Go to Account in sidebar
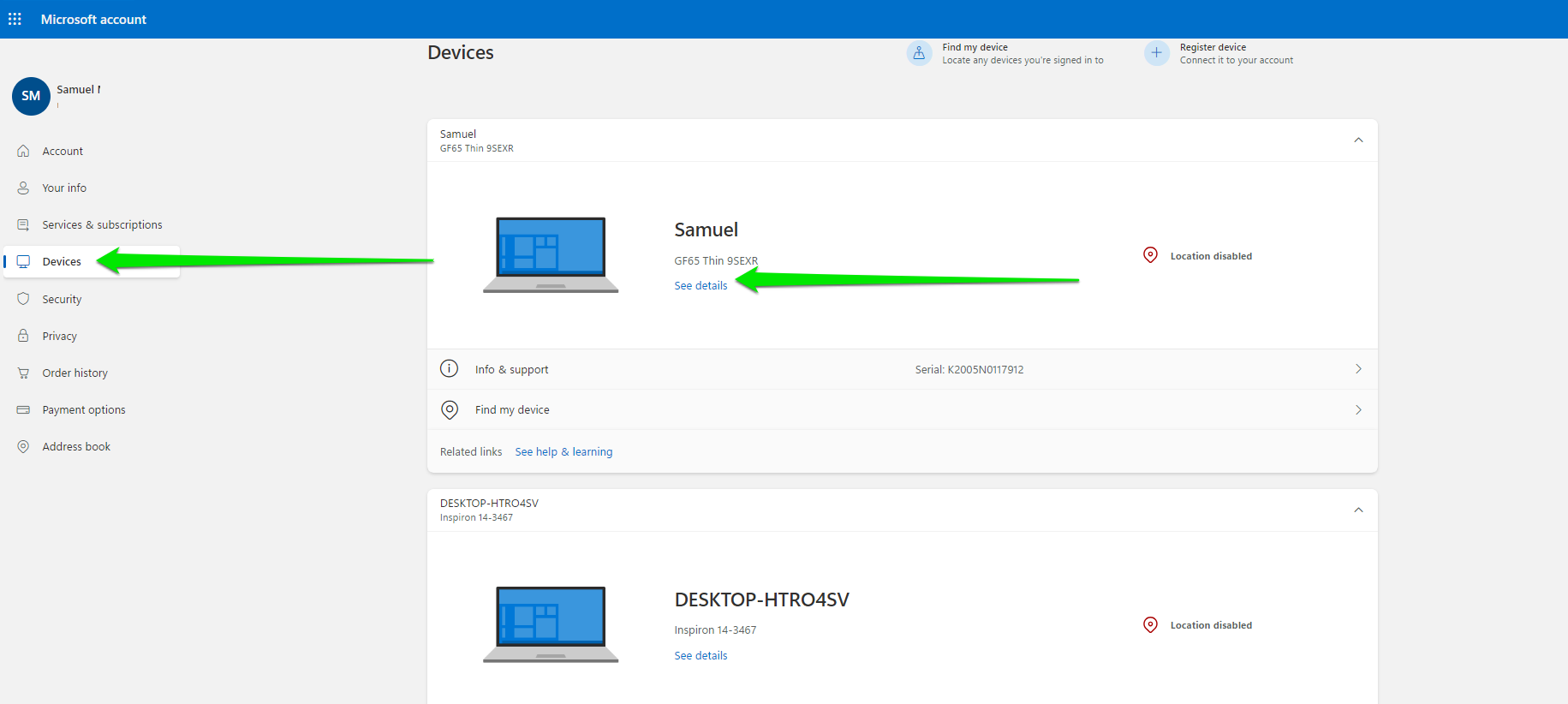The height and width of the screenshot is (704, 1568). click(x=63, y=151)
